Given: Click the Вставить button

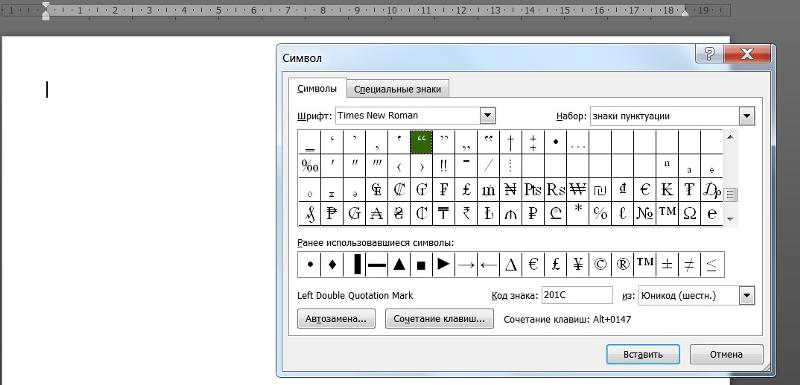Looking at the screenshot, I should pyautogui.click(x=643, y=354).
